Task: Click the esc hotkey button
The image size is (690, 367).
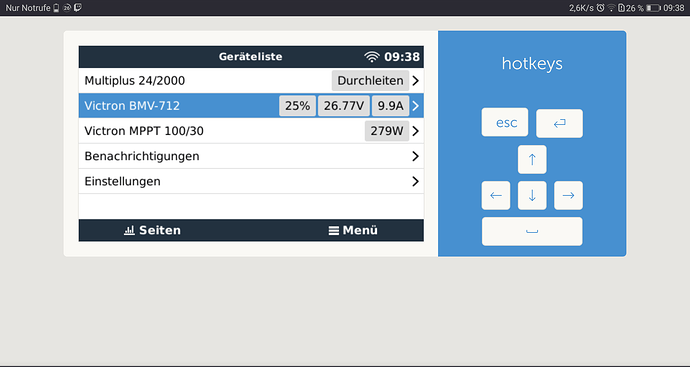Action: pos(505,122)
